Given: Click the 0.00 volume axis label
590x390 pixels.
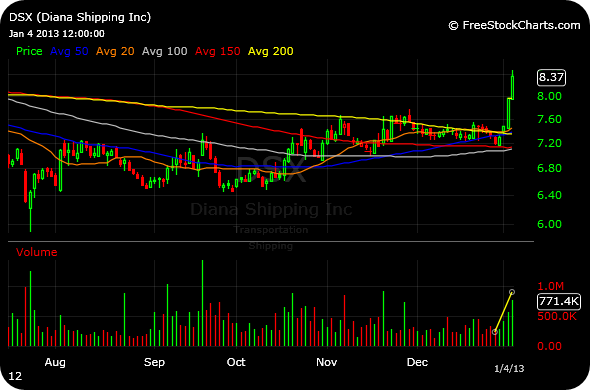Looking at the screenshot, I should click(x=549, y=346).
